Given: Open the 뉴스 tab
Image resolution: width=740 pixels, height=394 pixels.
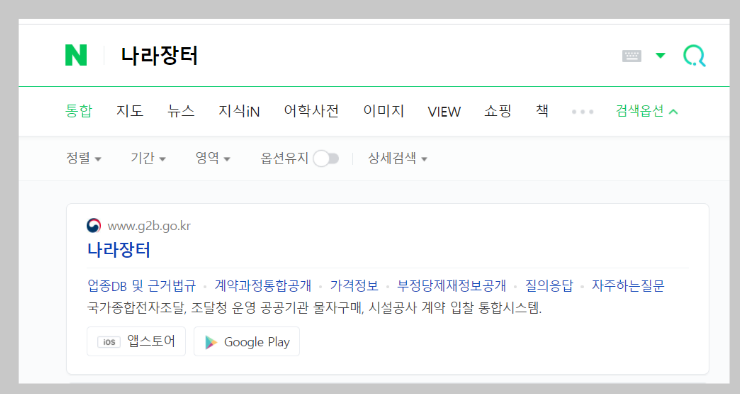Looking at the screenshot, I should [181, 111].
